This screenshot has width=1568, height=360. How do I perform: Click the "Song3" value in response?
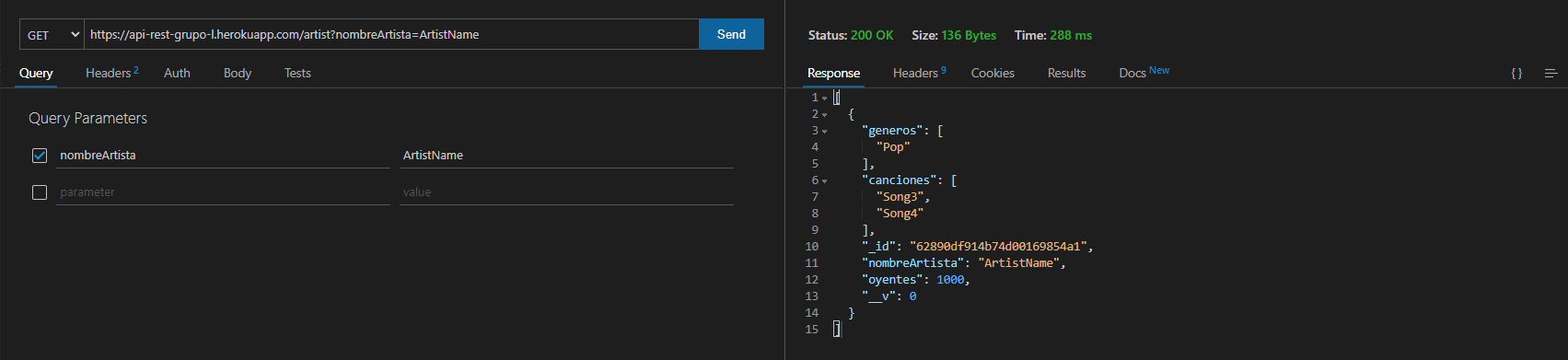[x=900, y=196]
